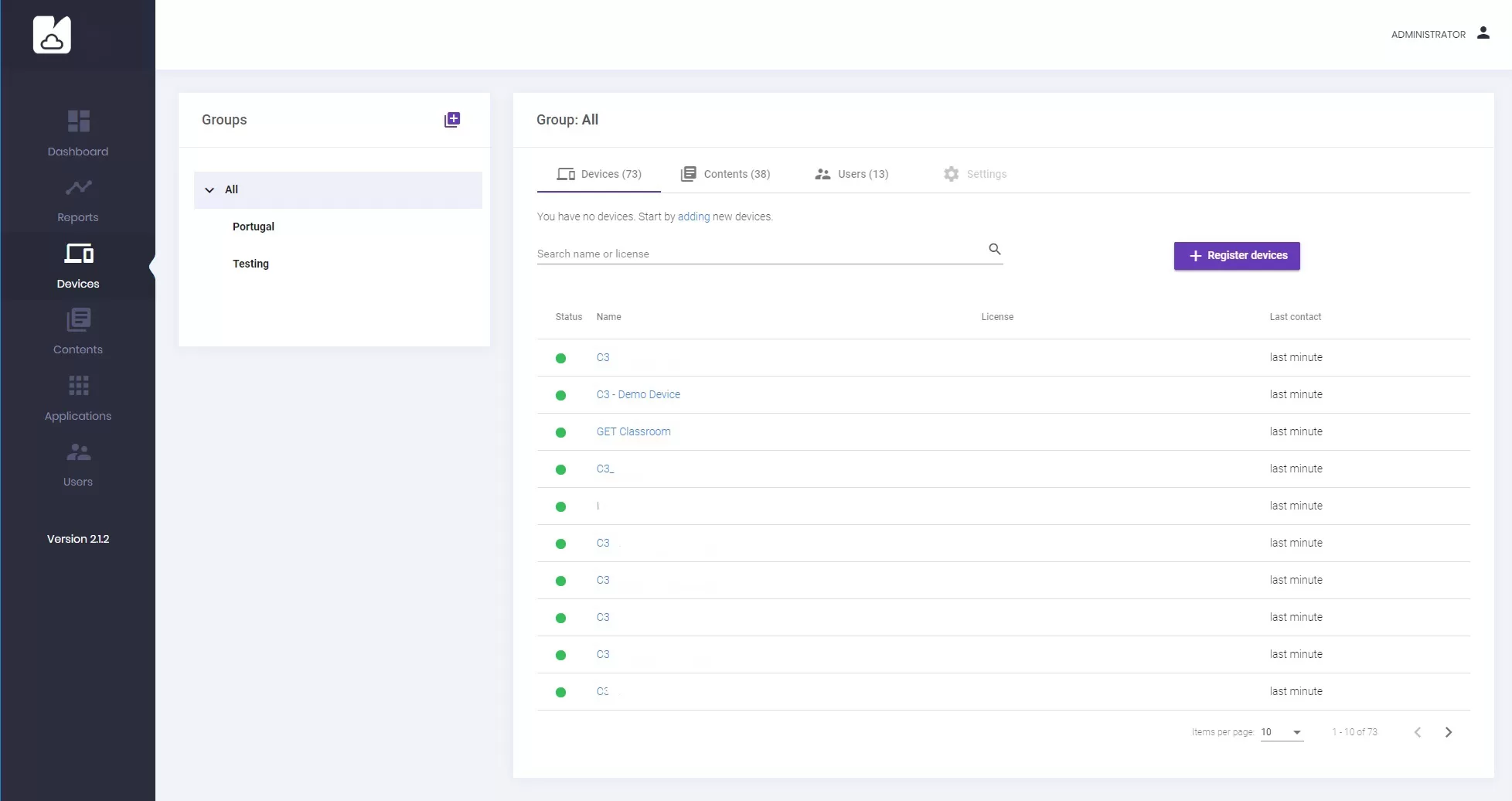Open the Users sidebar icon
The width and height of the screenshot is (1512, 801).
(78, 452)
